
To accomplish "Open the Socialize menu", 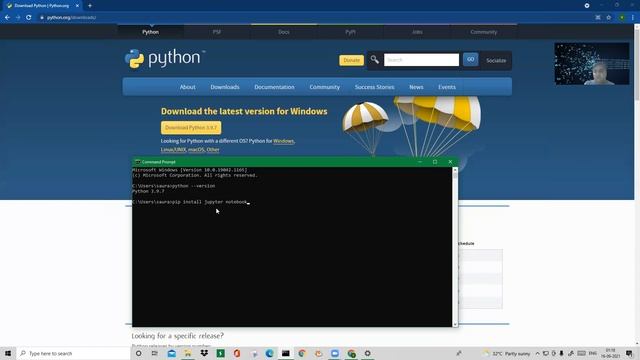I will tap(496, 60).
